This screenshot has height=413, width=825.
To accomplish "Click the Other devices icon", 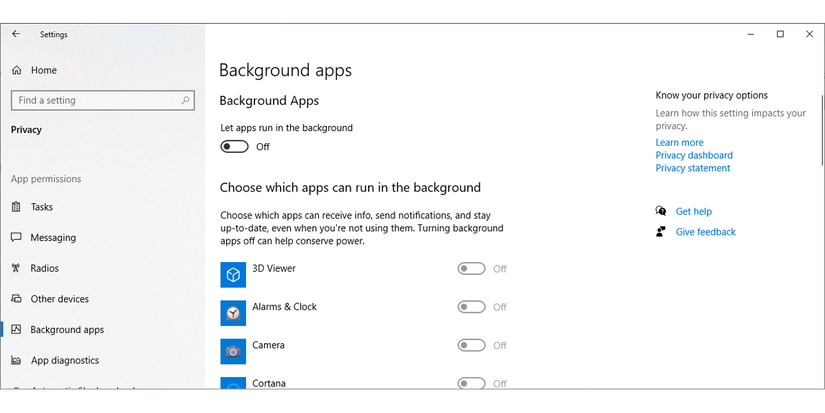I will coord(16,299).
